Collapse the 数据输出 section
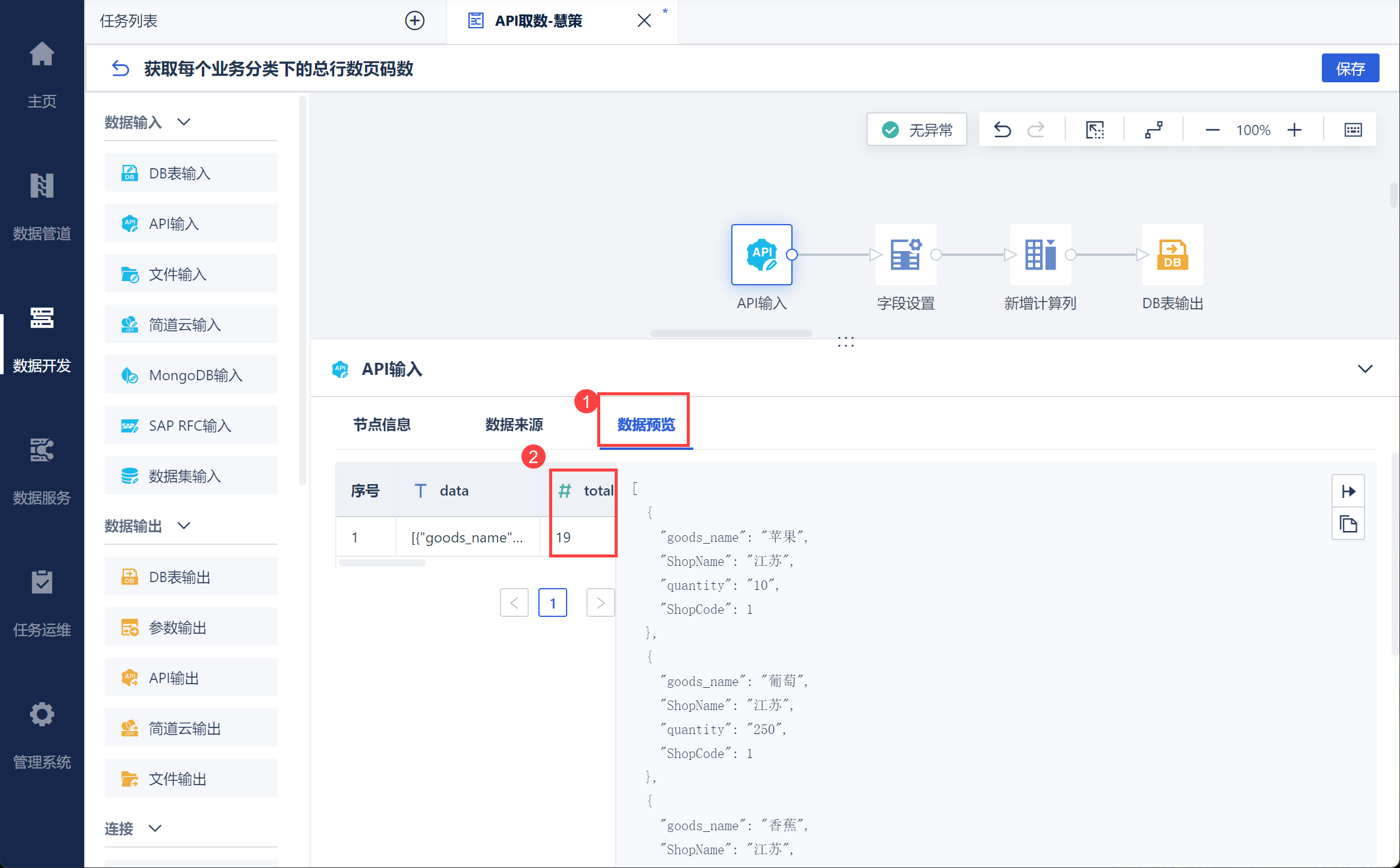The width and height of the screenshot is (1400, 868). (x=184, y=526)
